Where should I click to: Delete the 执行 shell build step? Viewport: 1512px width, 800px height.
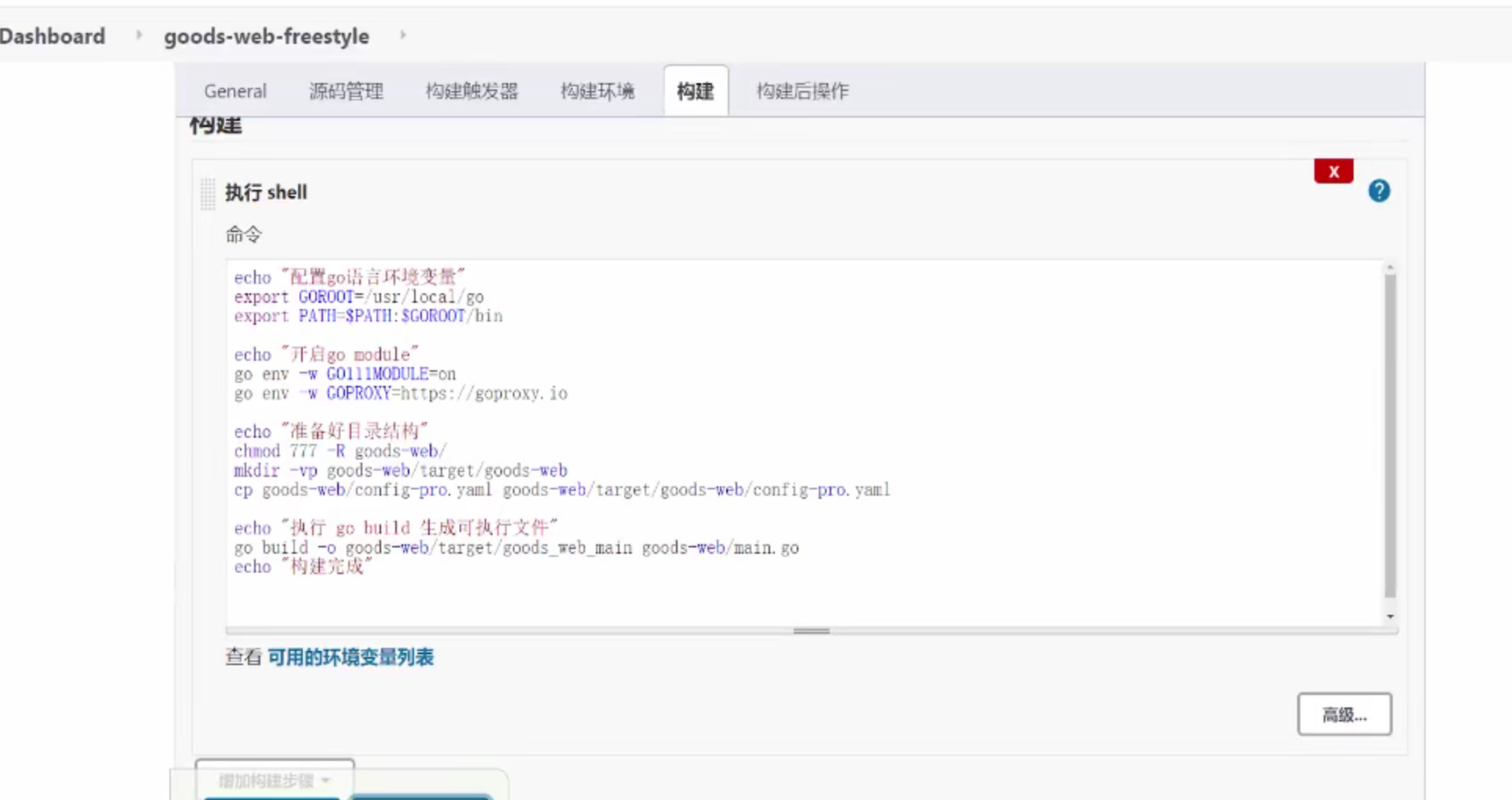(x=1333, y=171)
